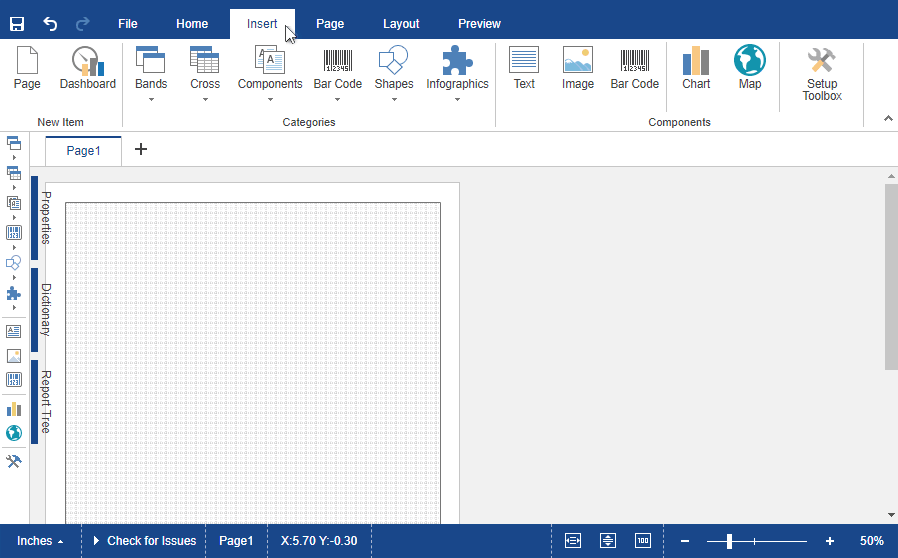Insert a Map component from ribbon
898x558 pixels.
coord(750,69)
